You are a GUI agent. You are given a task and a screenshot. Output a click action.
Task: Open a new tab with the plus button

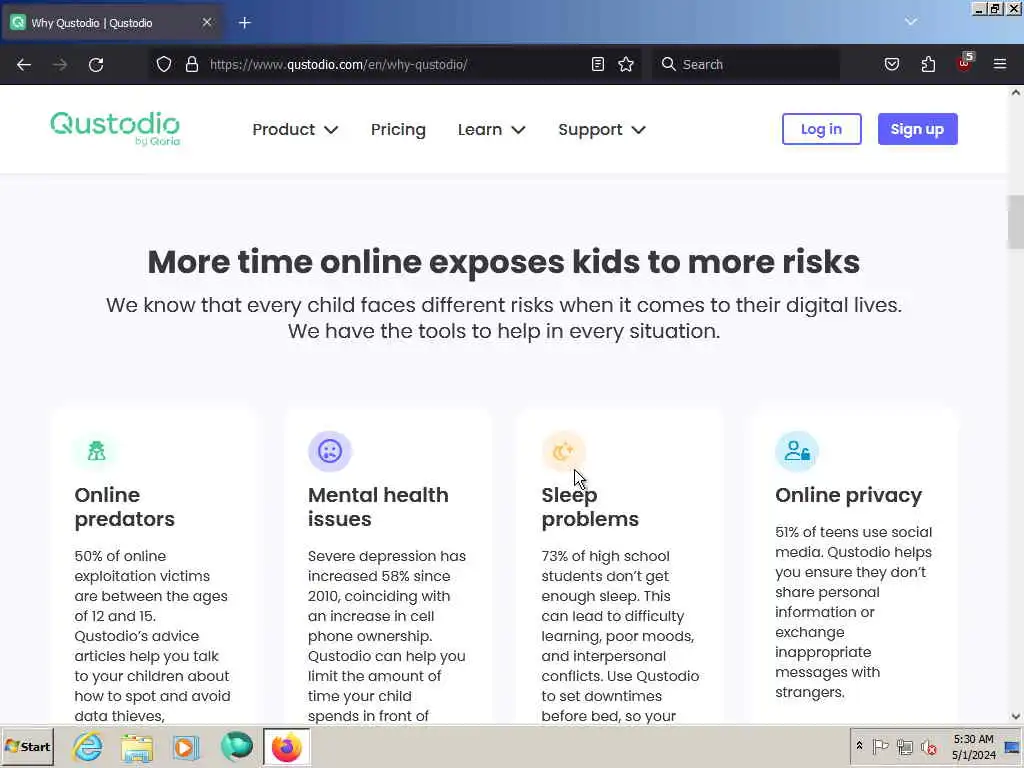244,23
